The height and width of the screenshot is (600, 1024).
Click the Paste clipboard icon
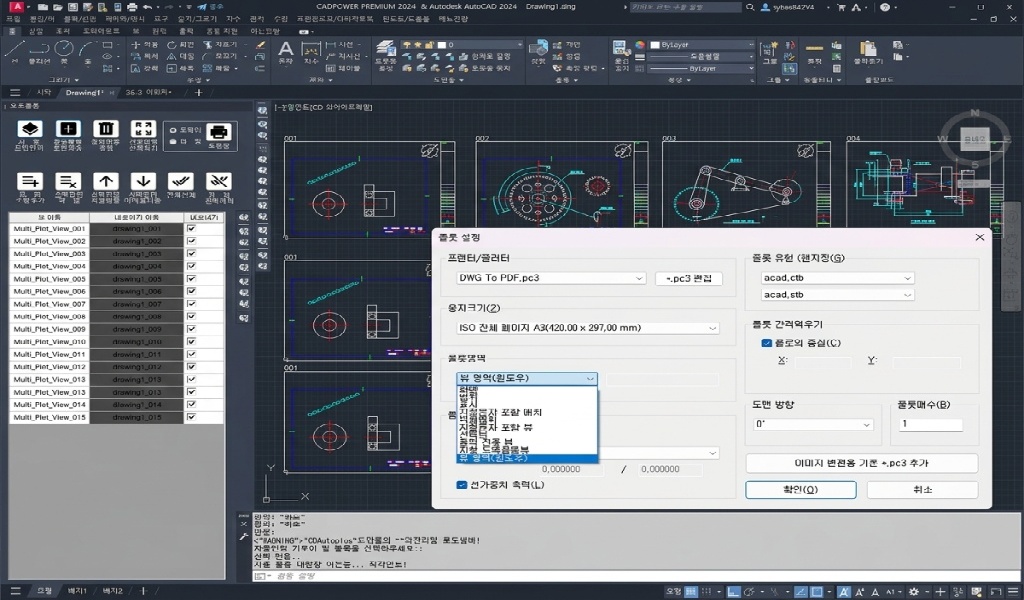coord(867,51)
